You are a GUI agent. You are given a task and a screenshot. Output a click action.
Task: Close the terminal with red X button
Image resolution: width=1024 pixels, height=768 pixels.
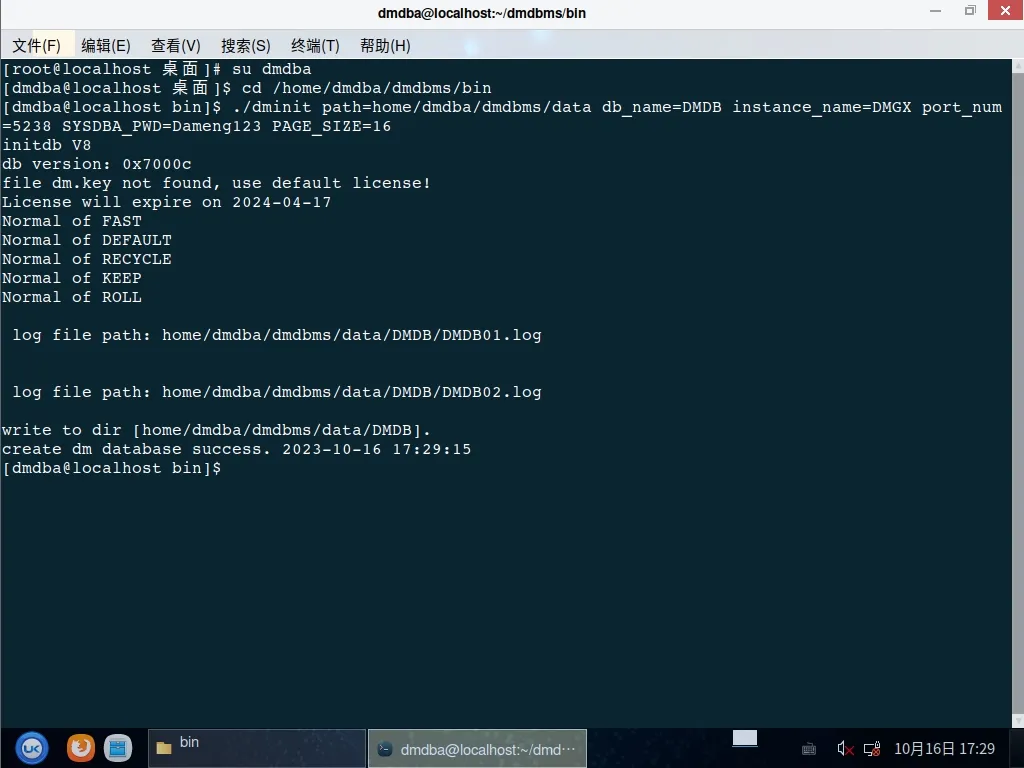[1003, 12]
